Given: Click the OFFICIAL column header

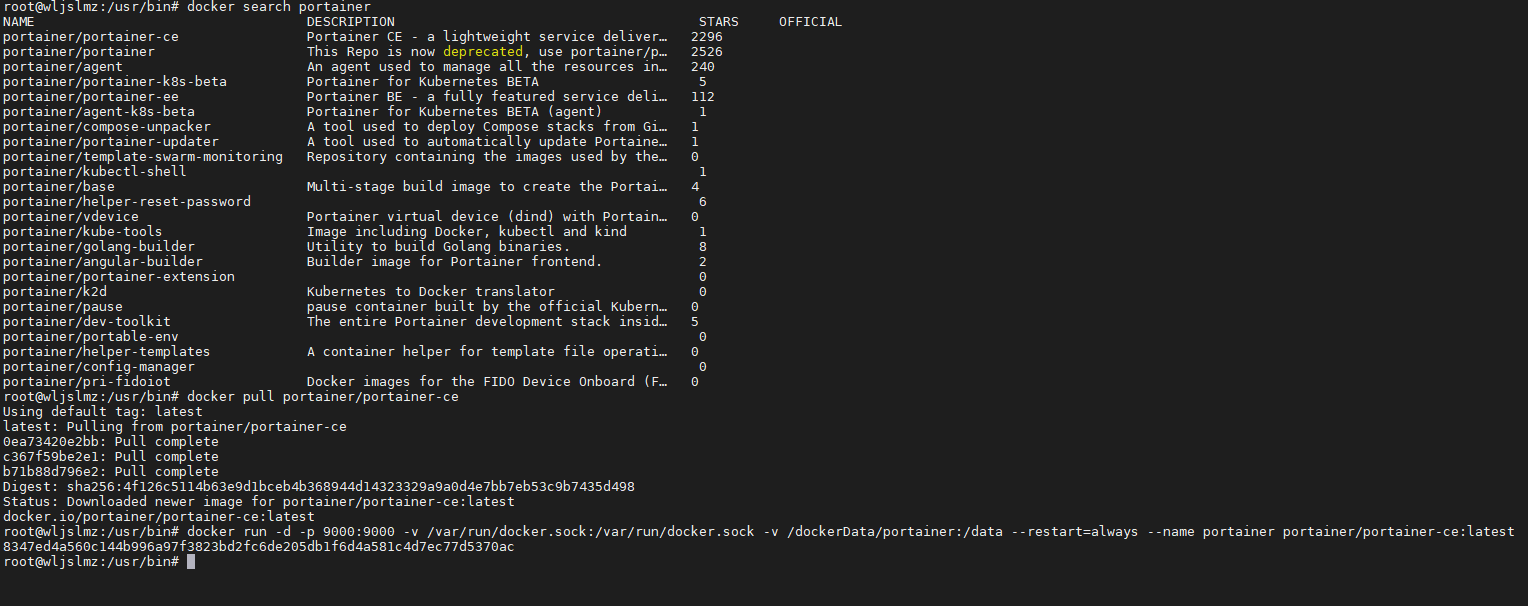Looking at the screenshot, I should click(811, 21).
